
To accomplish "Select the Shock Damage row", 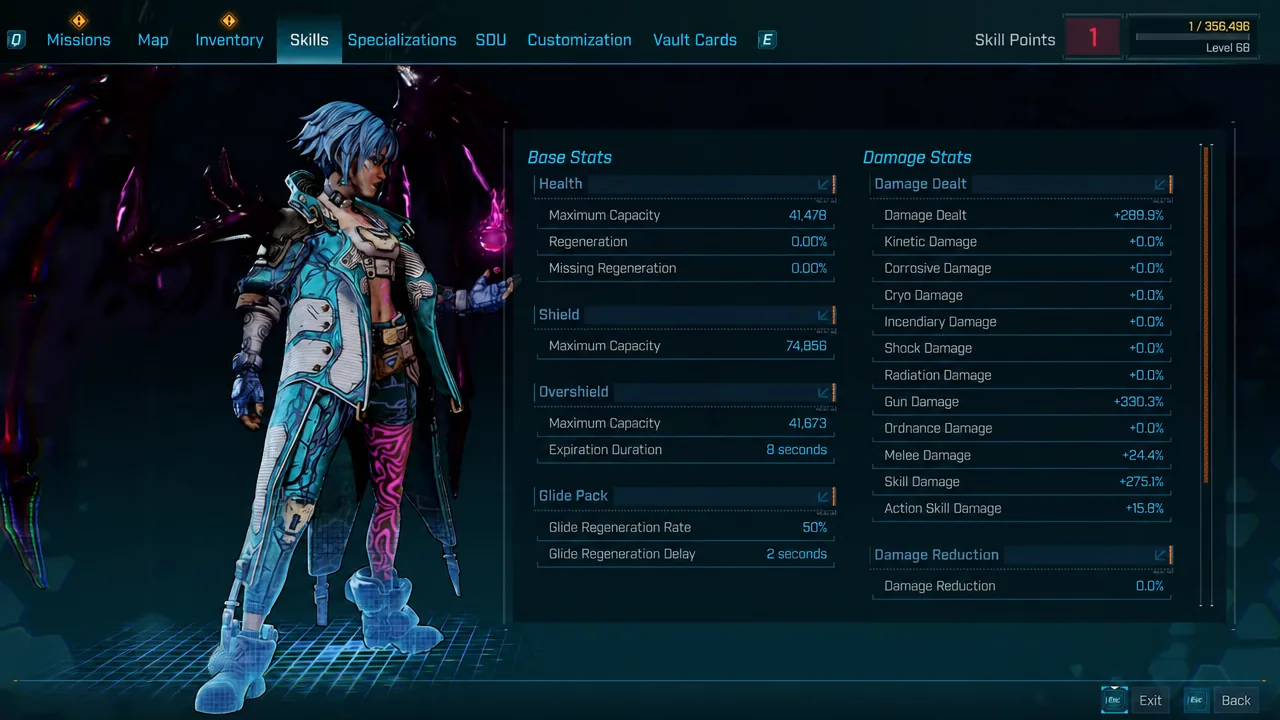I will (1022, 348).
